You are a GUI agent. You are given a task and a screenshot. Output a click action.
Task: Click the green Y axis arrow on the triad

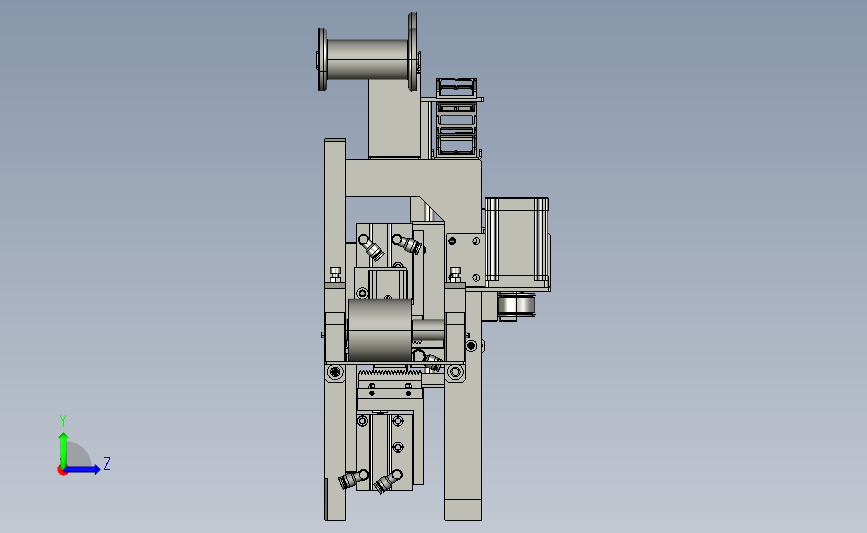coord(64,449)
